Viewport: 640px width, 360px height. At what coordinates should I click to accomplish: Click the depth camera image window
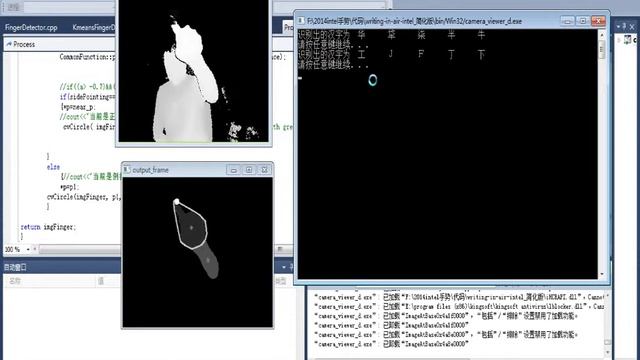[193, 71]
